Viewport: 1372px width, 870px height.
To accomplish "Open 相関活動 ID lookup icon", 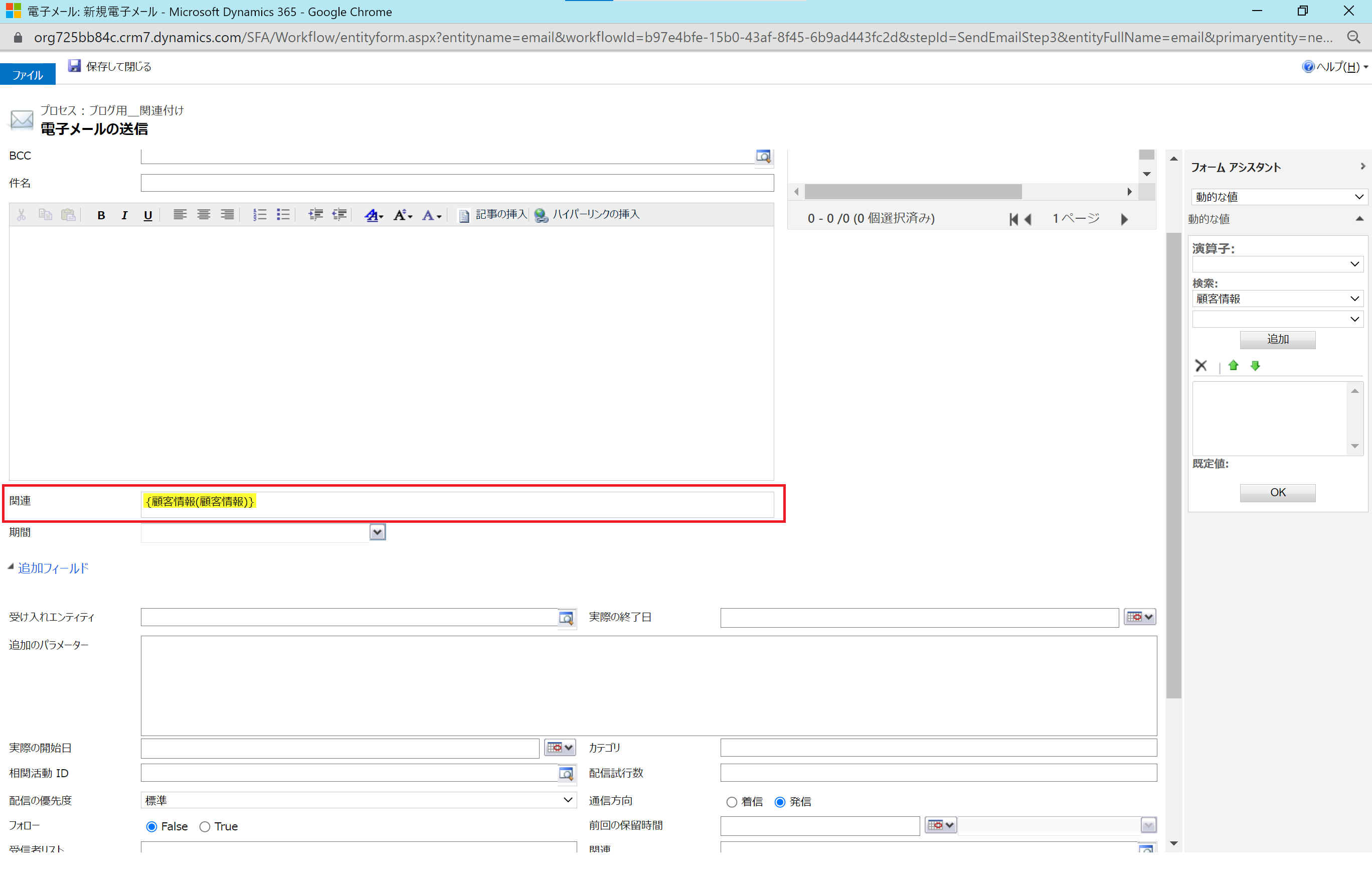I will pyautogui.click(x=566, y=774).
